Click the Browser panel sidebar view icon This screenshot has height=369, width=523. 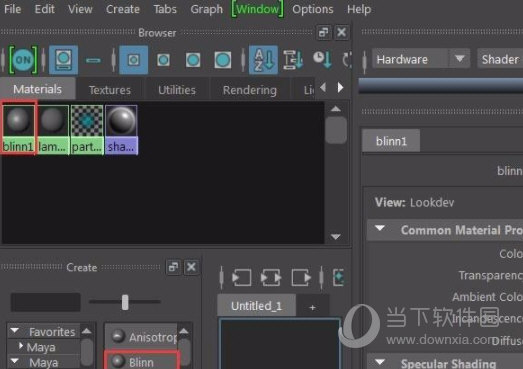coord(63,60)
